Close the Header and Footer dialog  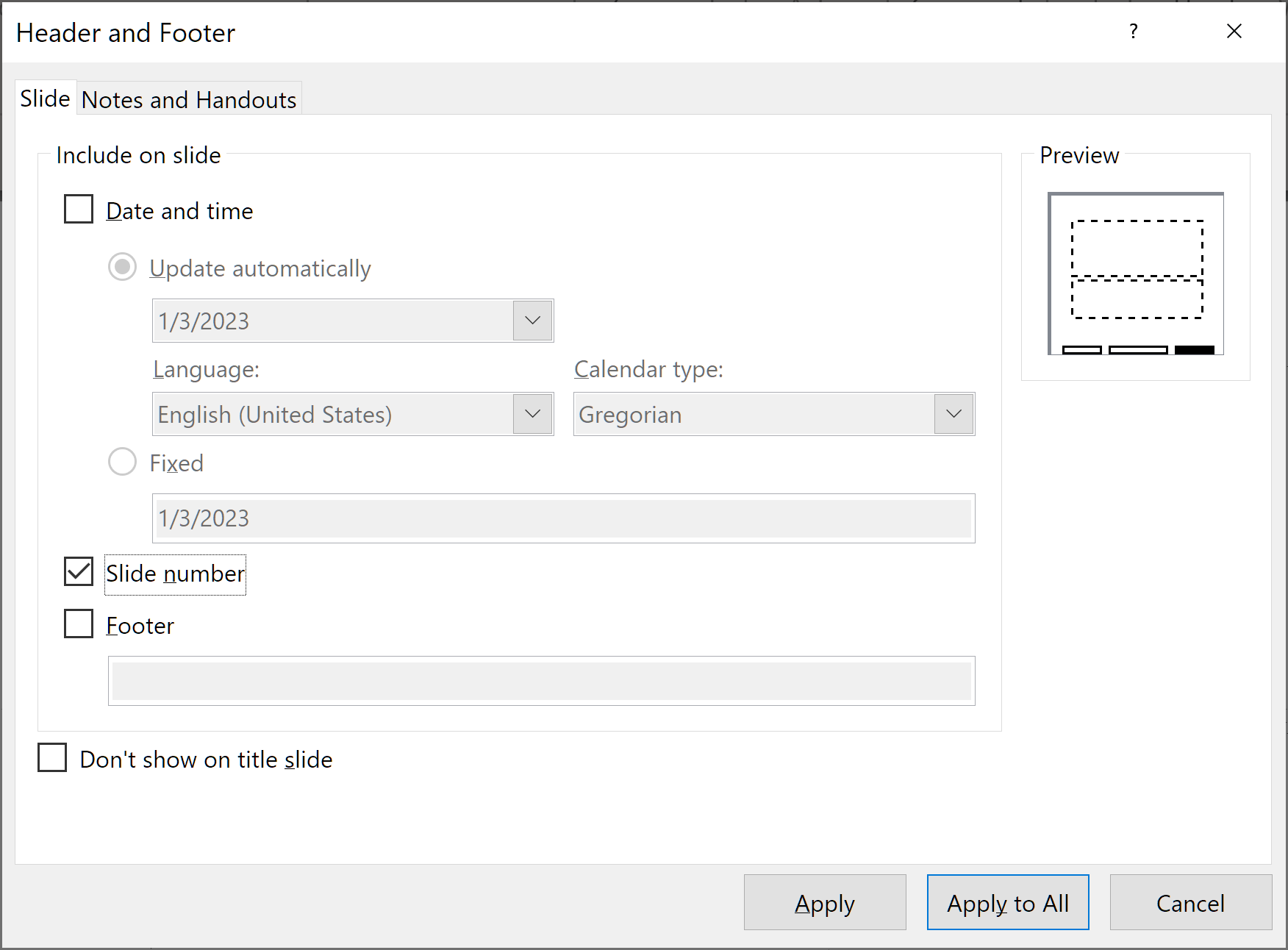(1234, 31)
